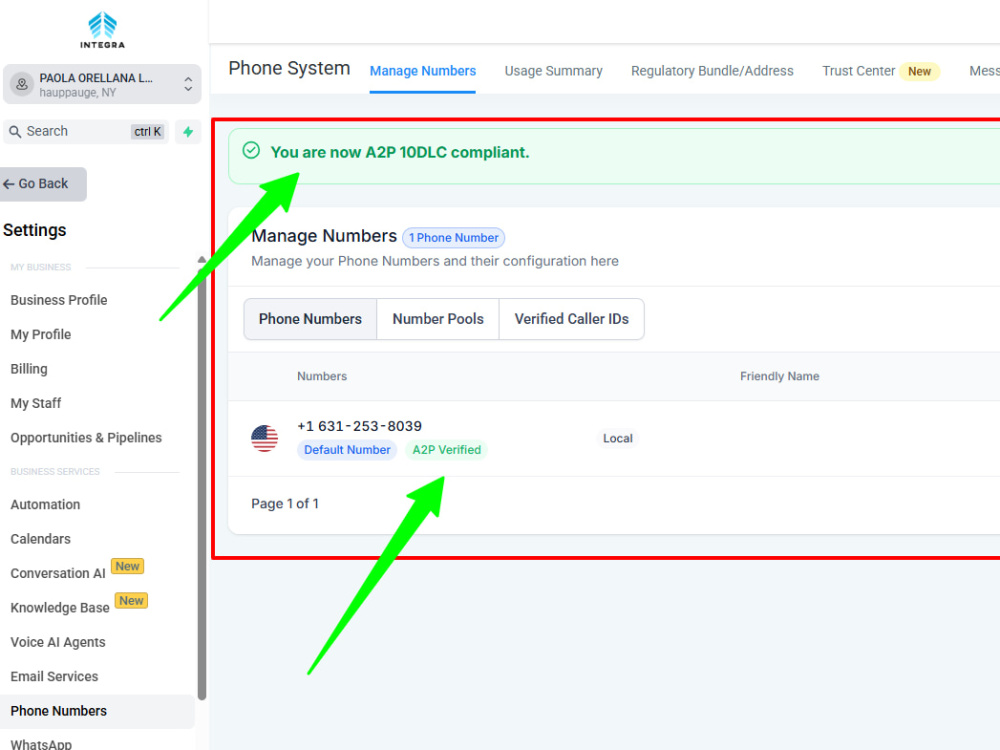Click the search magnifier icon
Screen dimensions: 1000x750
[x=15, y=132]
